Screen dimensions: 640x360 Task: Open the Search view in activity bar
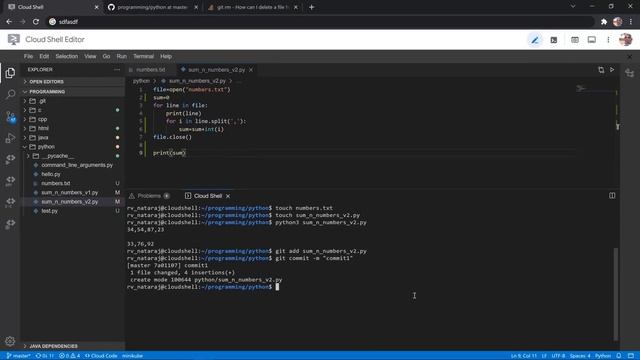pyautogui.click(x=10, y=94)
